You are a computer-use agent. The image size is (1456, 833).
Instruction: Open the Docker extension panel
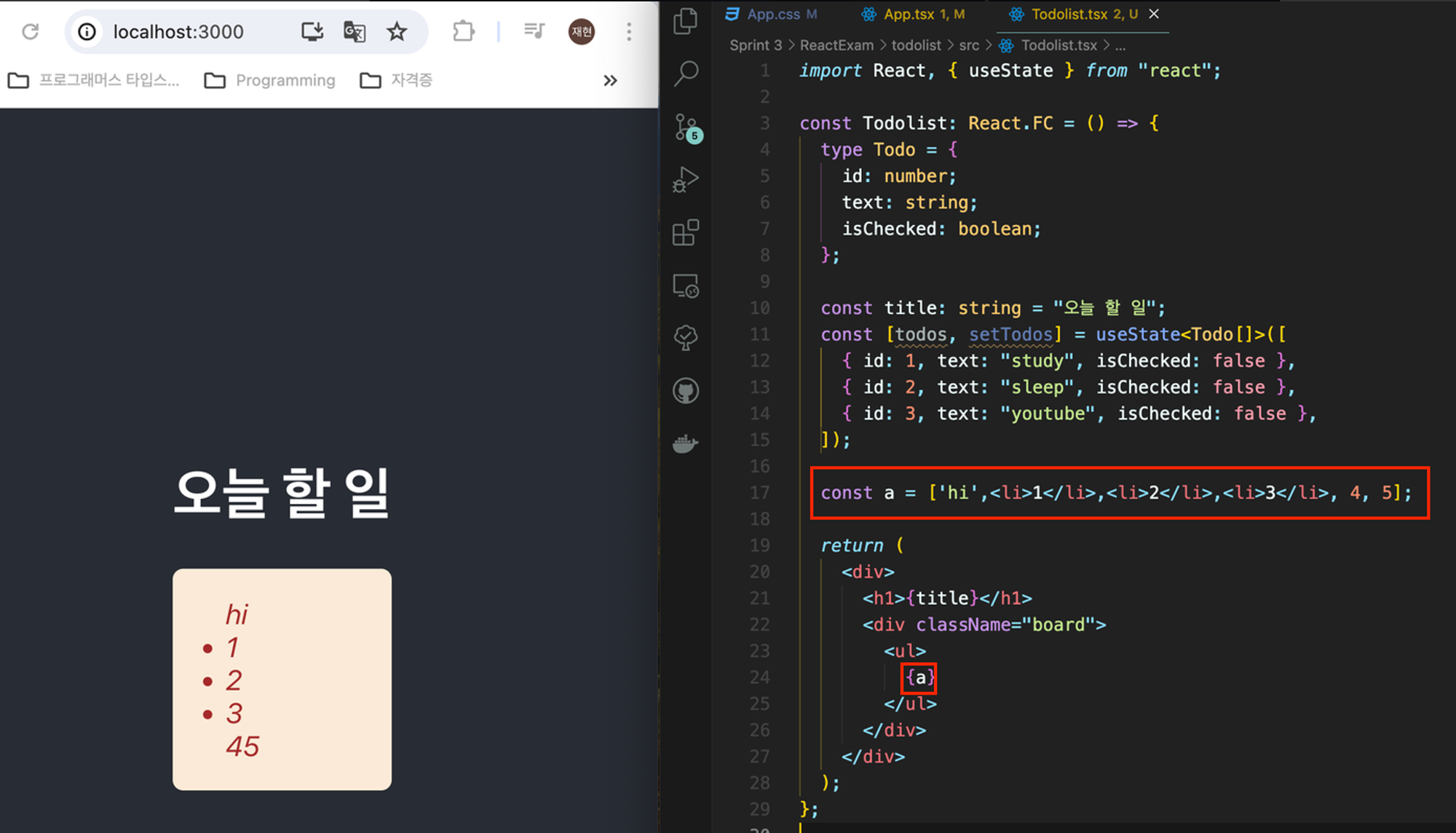pos(685,443)
